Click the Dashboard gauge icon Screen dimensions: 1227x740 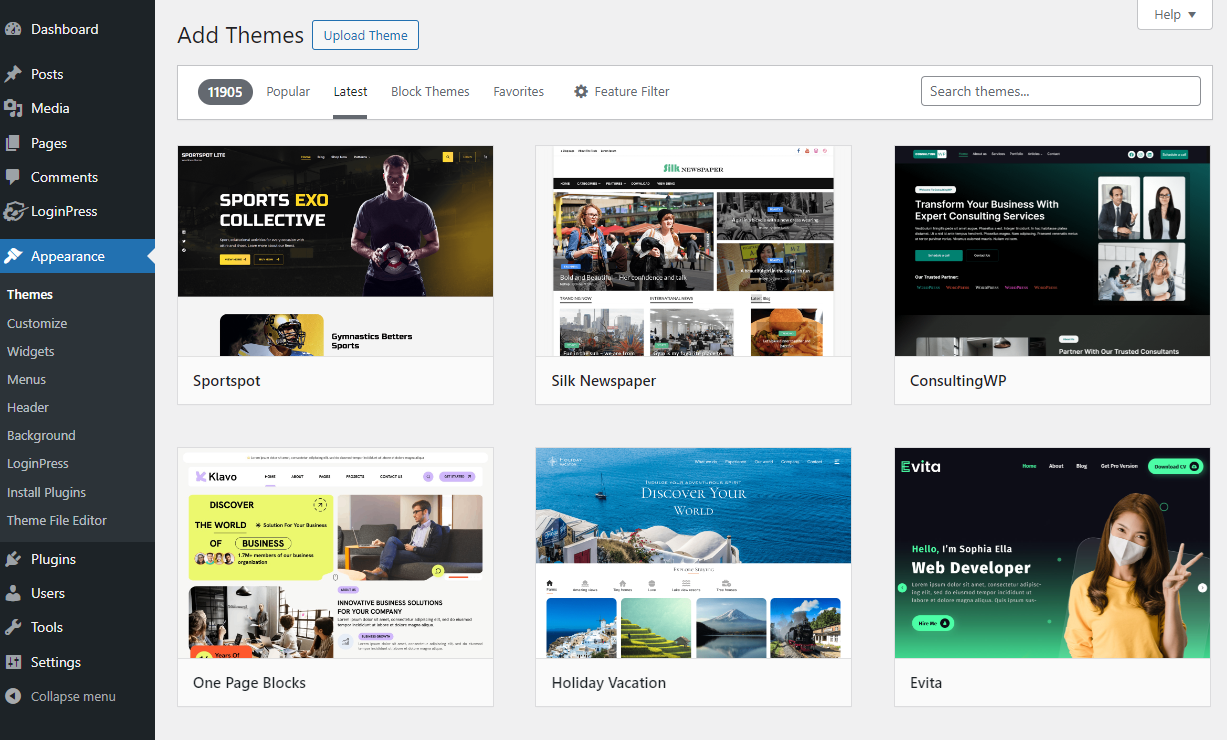pos(13,29)
